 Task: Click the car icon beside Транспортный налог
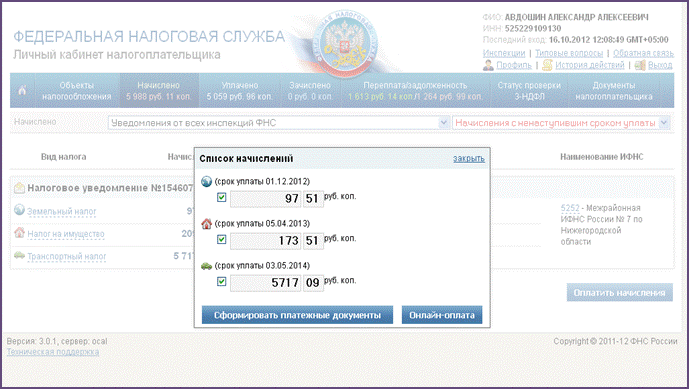click(x=19, y=255)
